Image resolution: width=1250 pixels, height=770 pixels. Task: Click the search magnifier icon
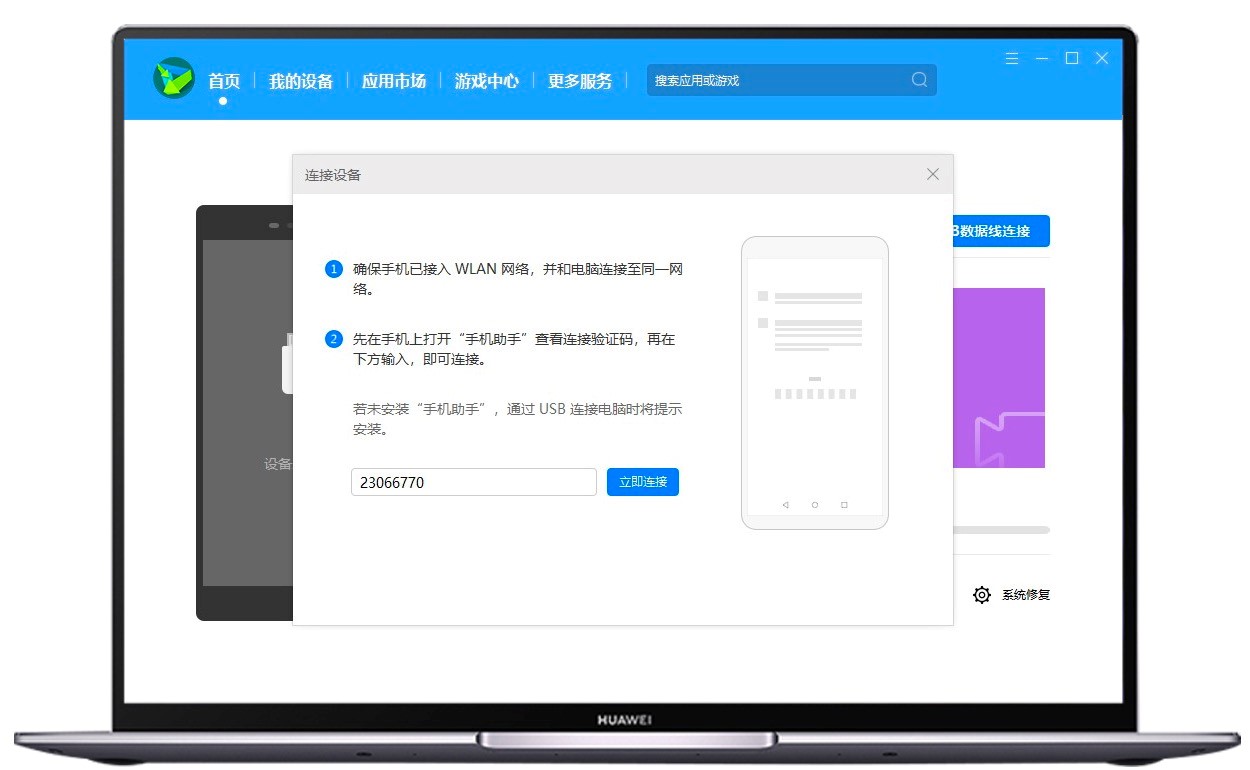pyautogui.click(x=919, y=80)
